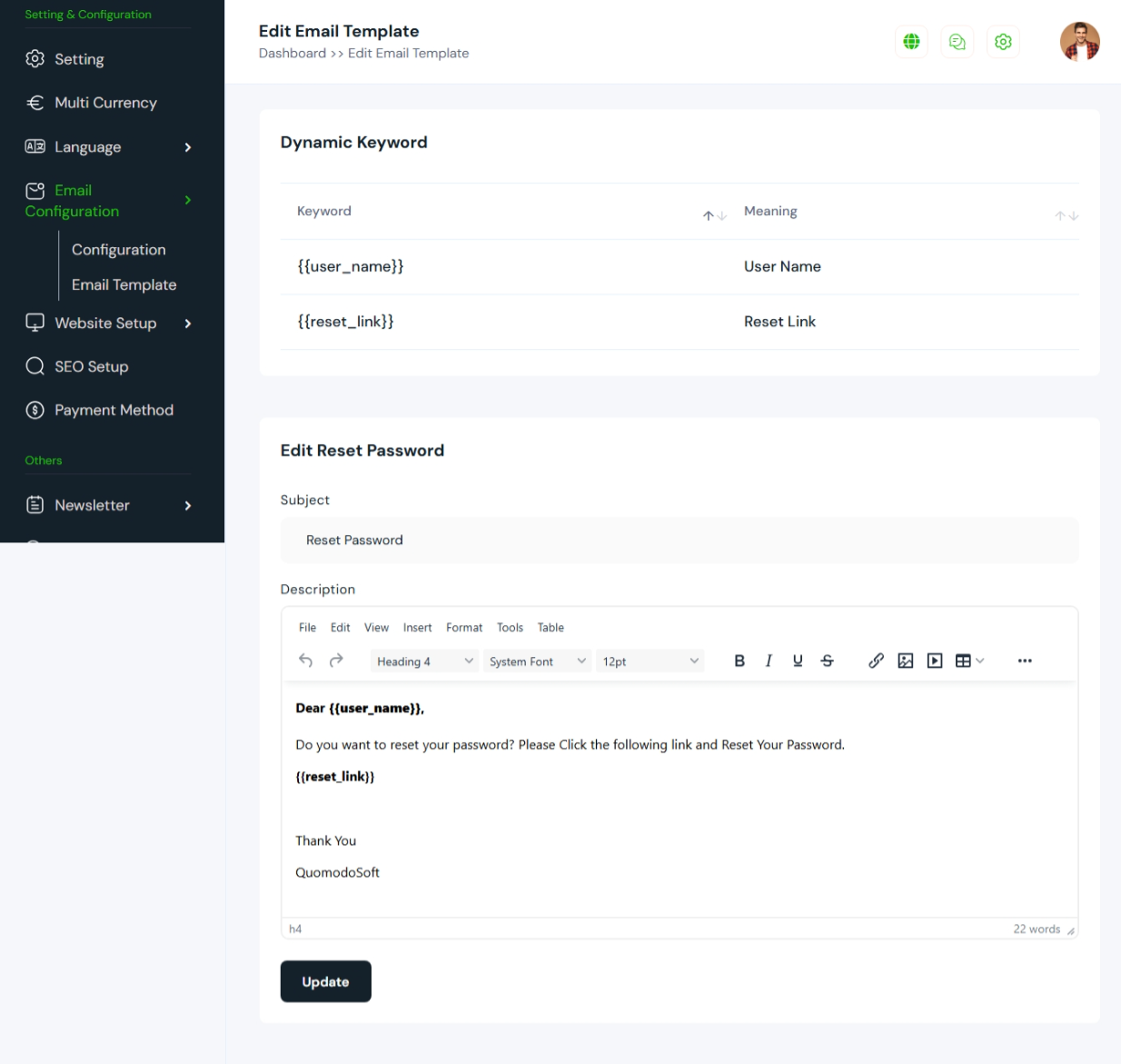
Task: Open Email Template sidebar item
Action: pyautogui.click(x=124, y=285)
